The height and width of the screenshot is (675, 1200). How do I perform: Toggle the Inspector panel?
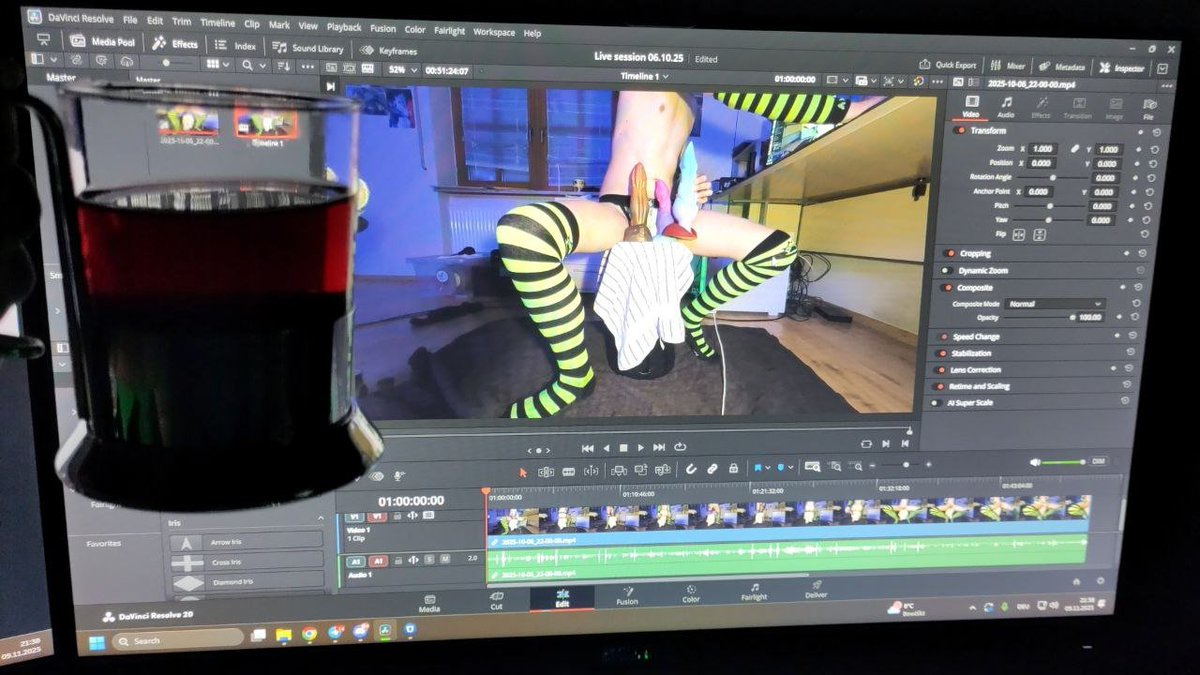1121,68
